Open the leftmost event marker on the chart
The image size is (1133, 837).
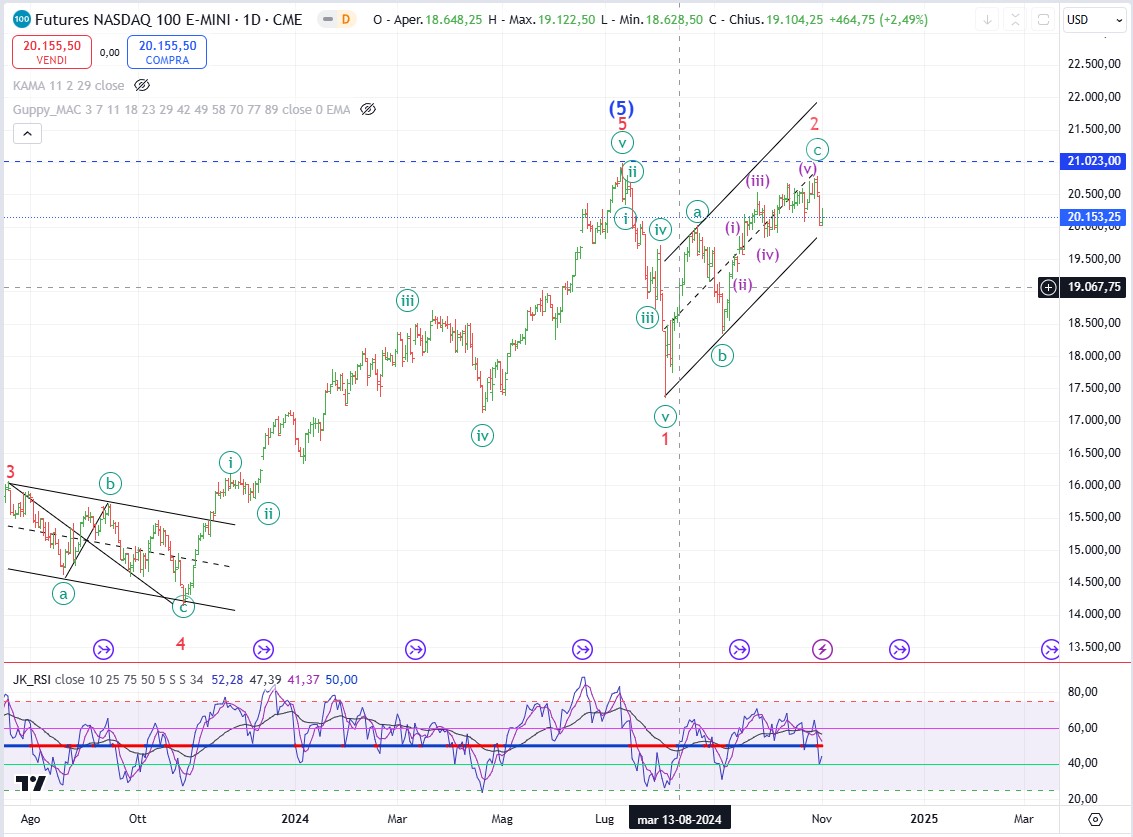point(103,649)
